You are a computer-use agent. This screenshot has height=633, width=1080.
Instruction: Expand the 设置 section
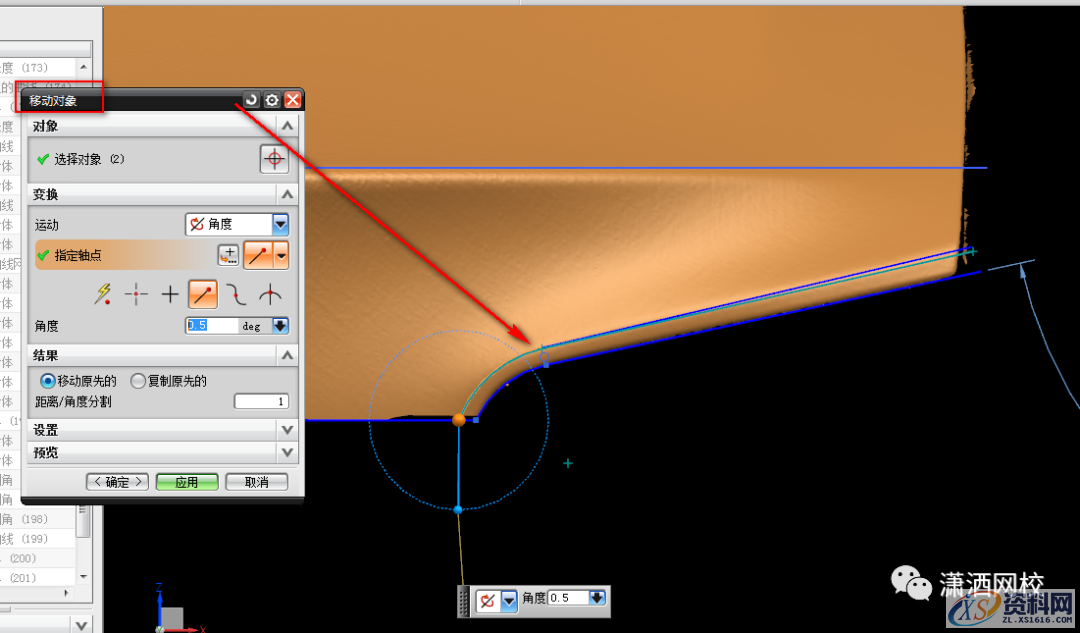[287, 430]
